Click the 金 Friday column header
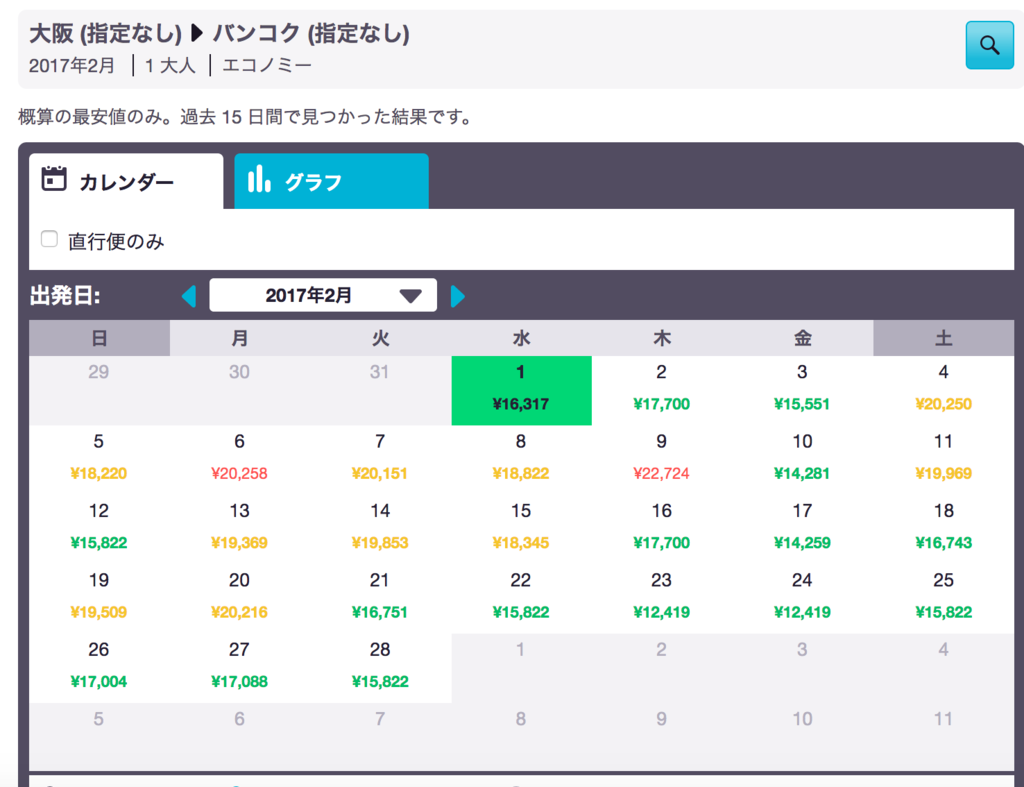 [802, 338]
